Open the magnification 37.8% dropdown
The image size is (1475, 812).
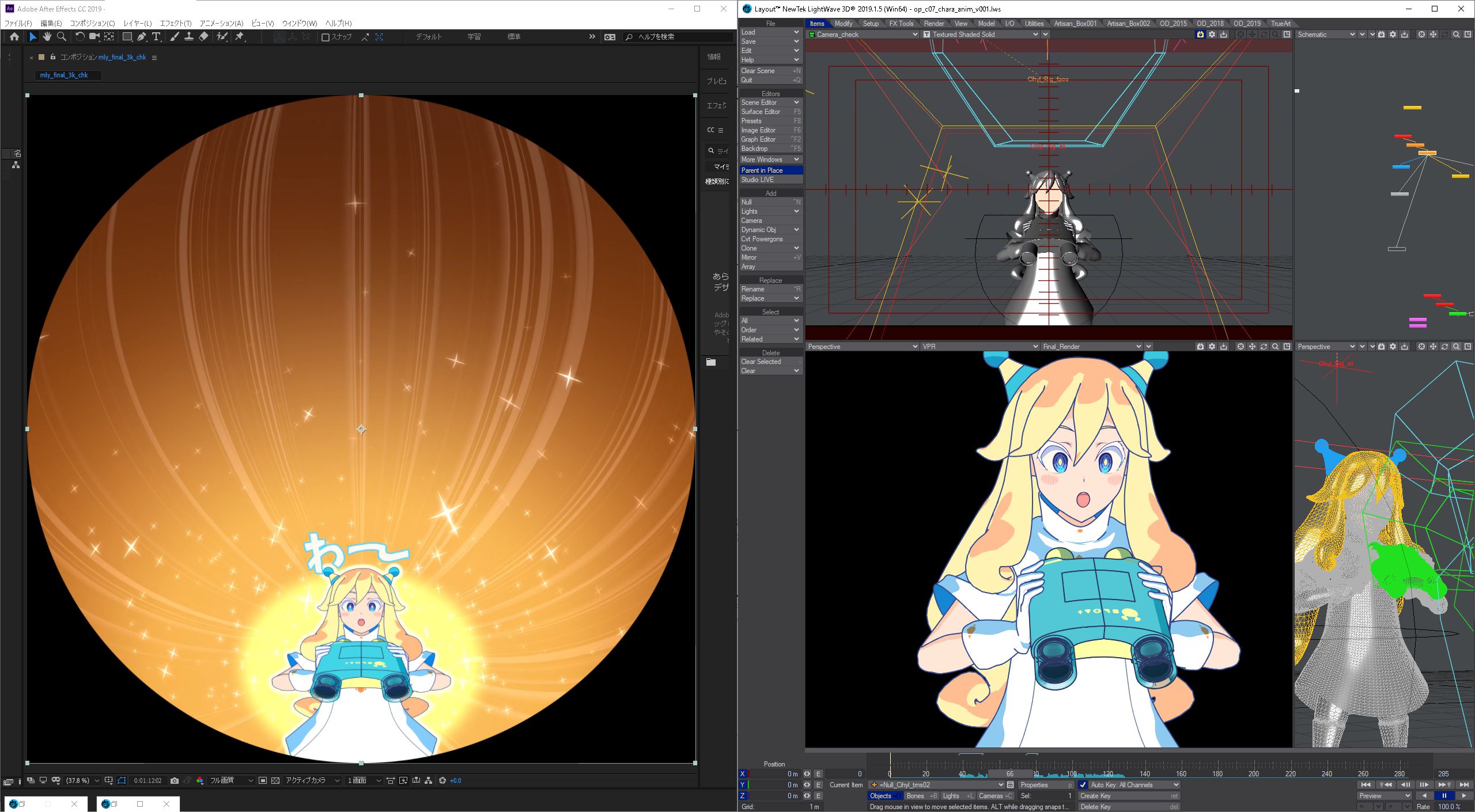(82, 781)
